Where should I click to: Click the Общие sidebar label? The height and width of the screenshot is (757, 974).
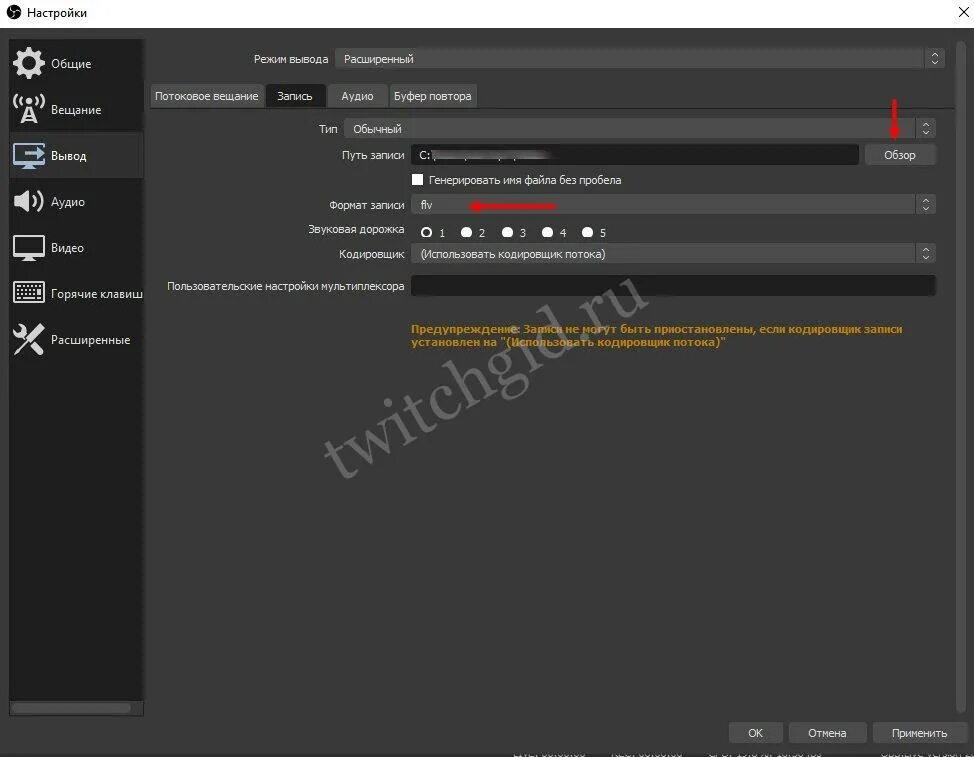tap(71, 63)
